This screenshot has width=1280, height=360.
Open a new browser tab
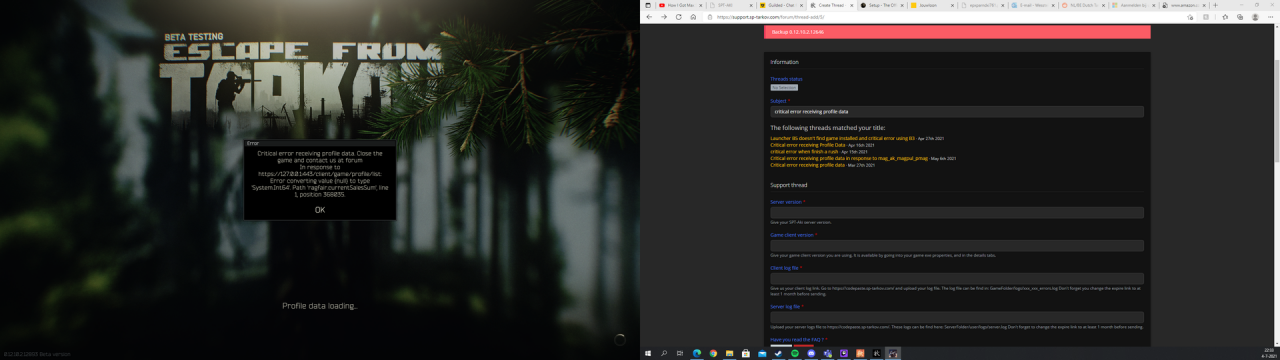click(x=1215, y=5)
